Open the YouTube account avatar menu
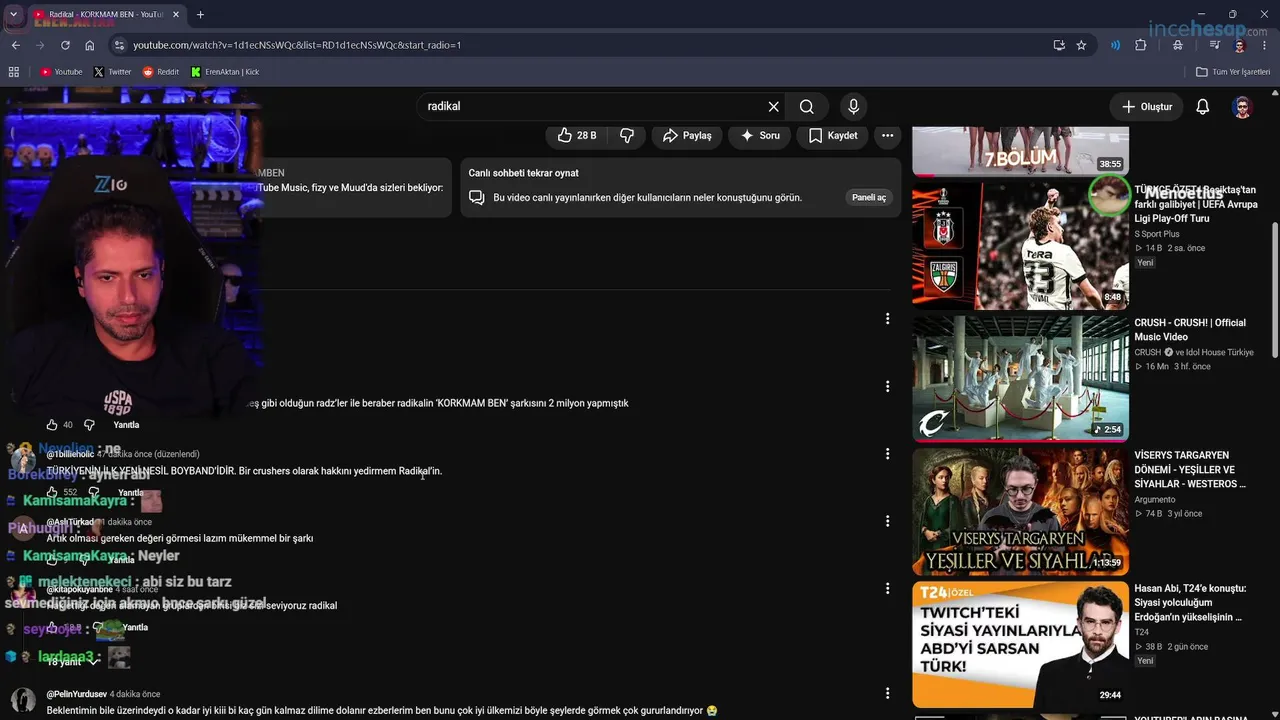The height and width of the screenshot is (720, 1280). [1243, 107]
